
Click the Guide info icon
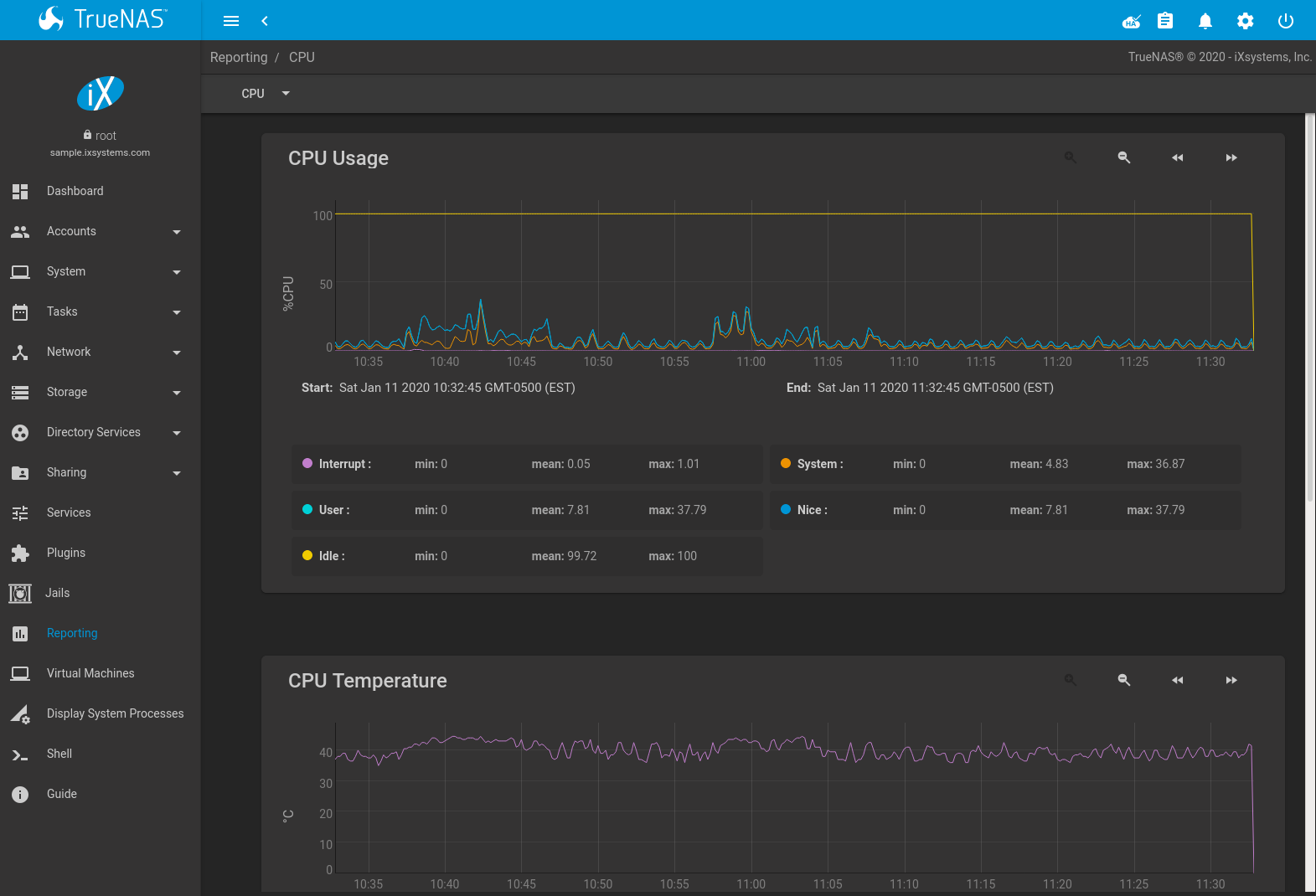coord(20,794)
